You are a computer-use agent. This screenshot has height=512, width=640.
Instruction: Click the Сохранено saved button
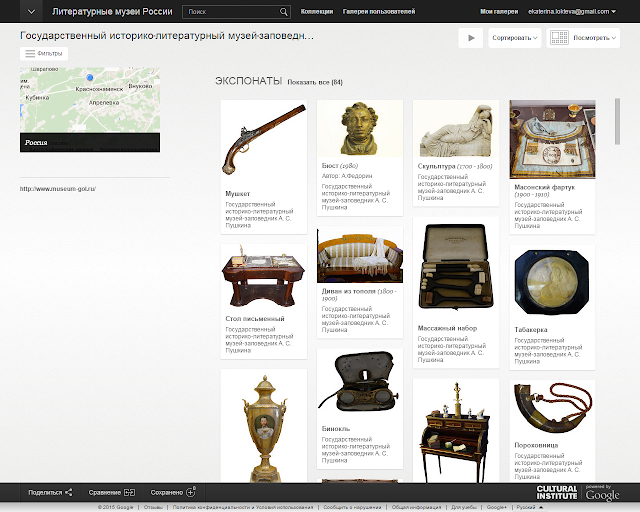tap(173, 492)
